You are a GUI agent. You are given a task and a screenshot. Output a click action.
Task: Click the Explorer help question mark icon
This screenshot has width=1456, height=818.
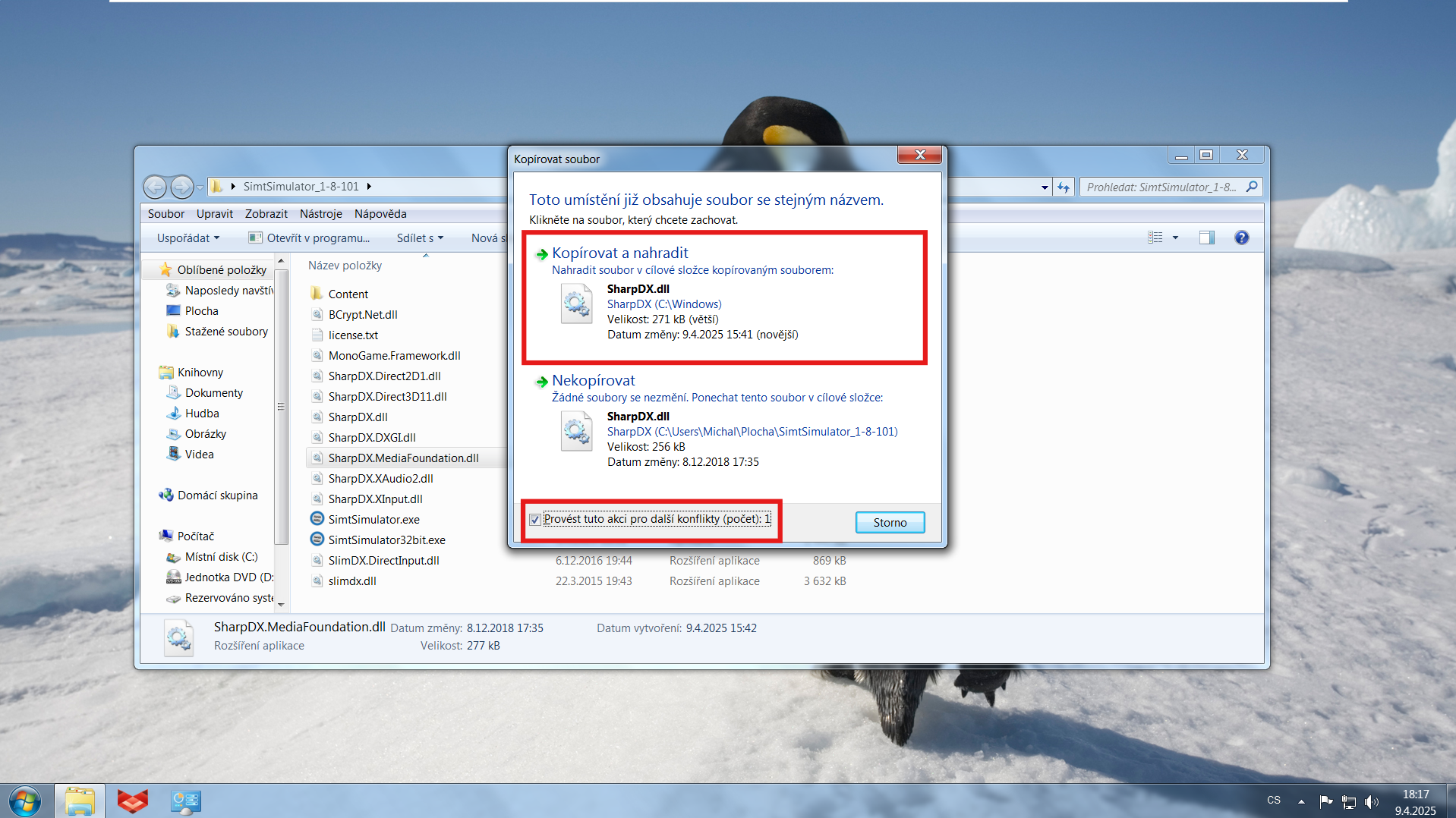tap(1241, 238)
